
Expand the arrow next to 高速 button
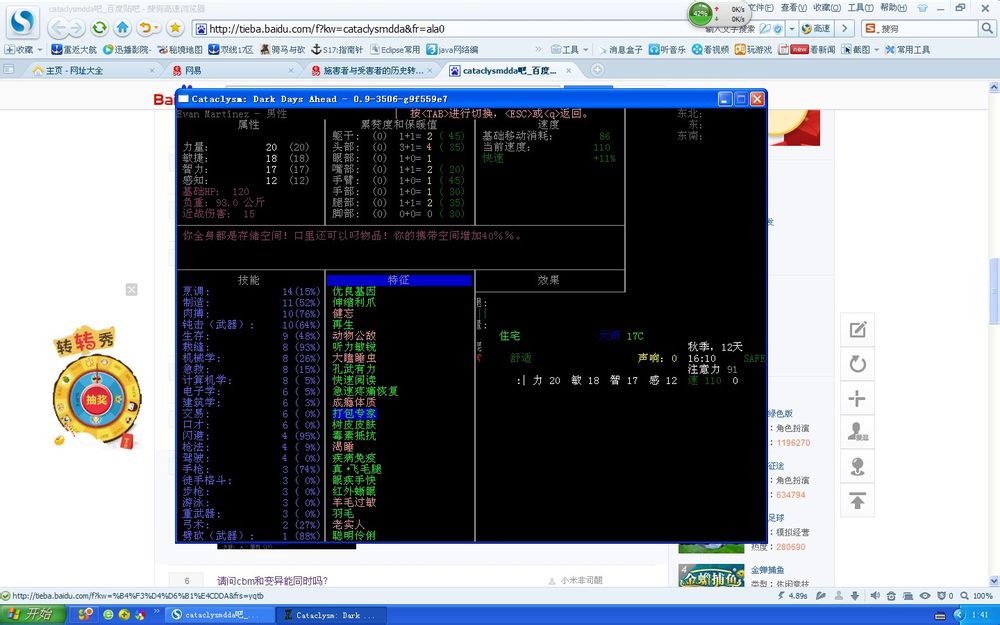[844, 29]
